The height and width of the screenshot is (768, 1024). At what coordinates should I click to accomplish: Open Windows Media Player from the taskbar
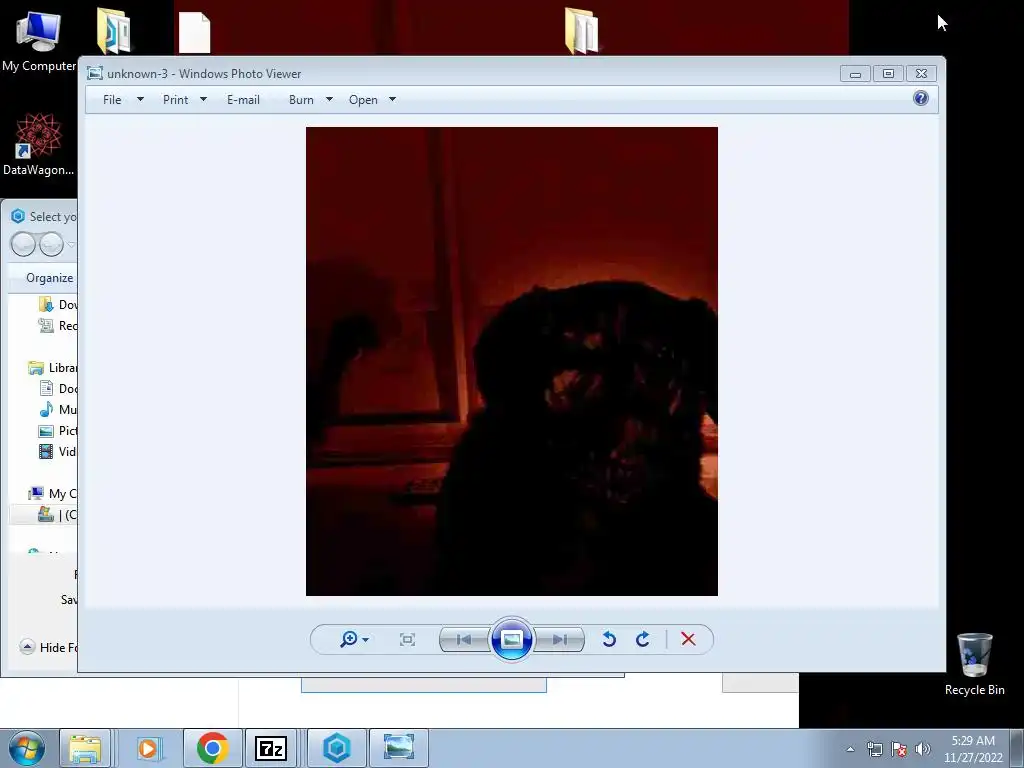pos(149,748)
